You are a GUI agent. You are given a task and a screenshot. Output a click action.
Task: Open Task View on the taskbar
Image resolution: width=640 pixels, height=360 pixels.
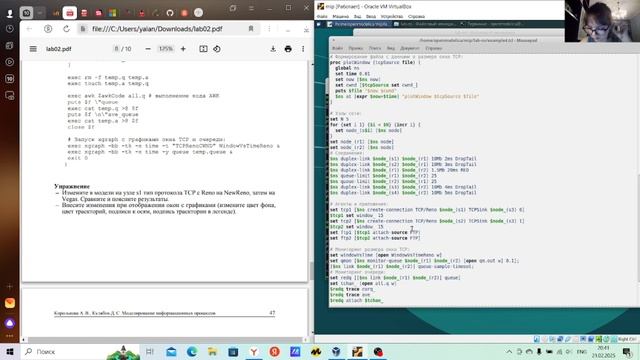[150, 351]
